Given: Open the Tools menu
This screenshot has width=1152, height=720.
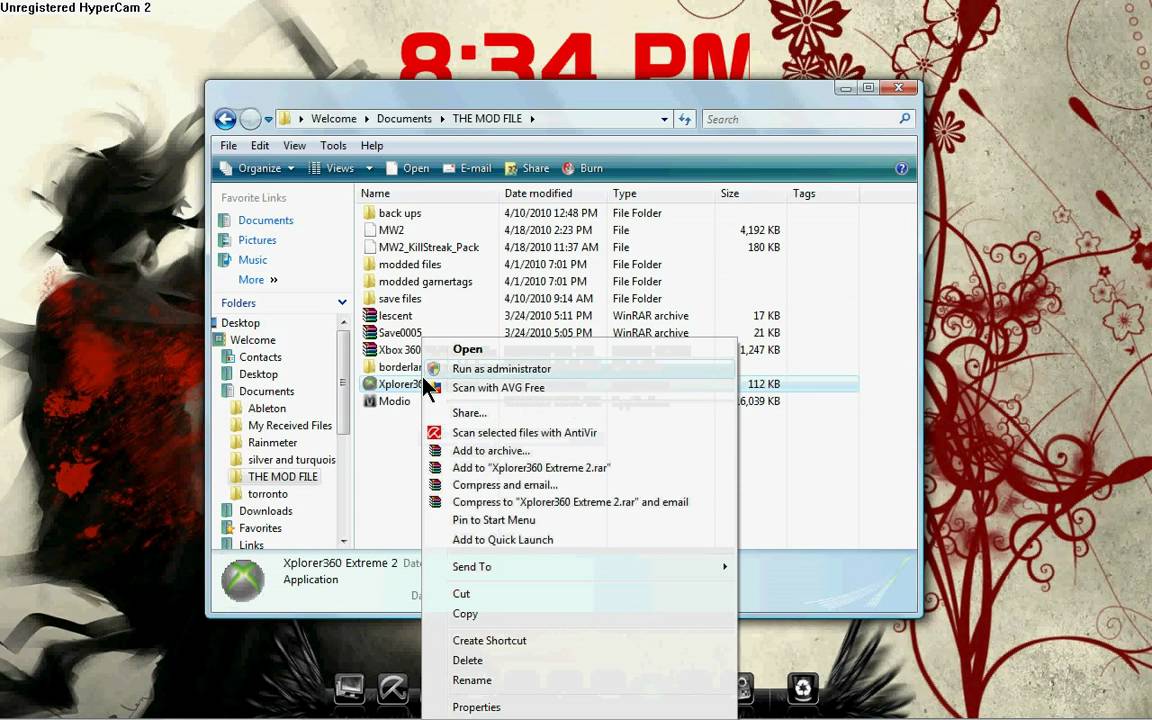Looking at the screenshot, I should [x=333, y=145].
